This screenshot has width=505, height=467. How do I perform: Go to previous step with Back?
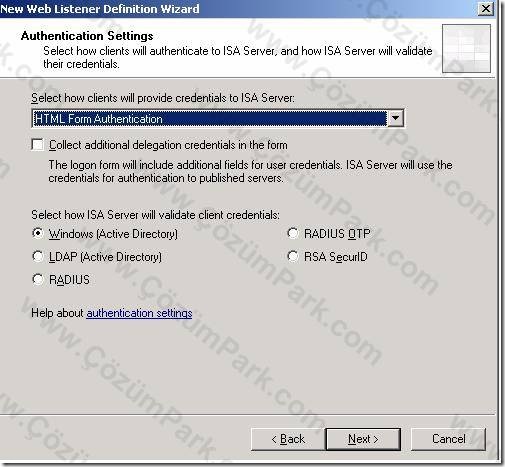tap(288, 439)
